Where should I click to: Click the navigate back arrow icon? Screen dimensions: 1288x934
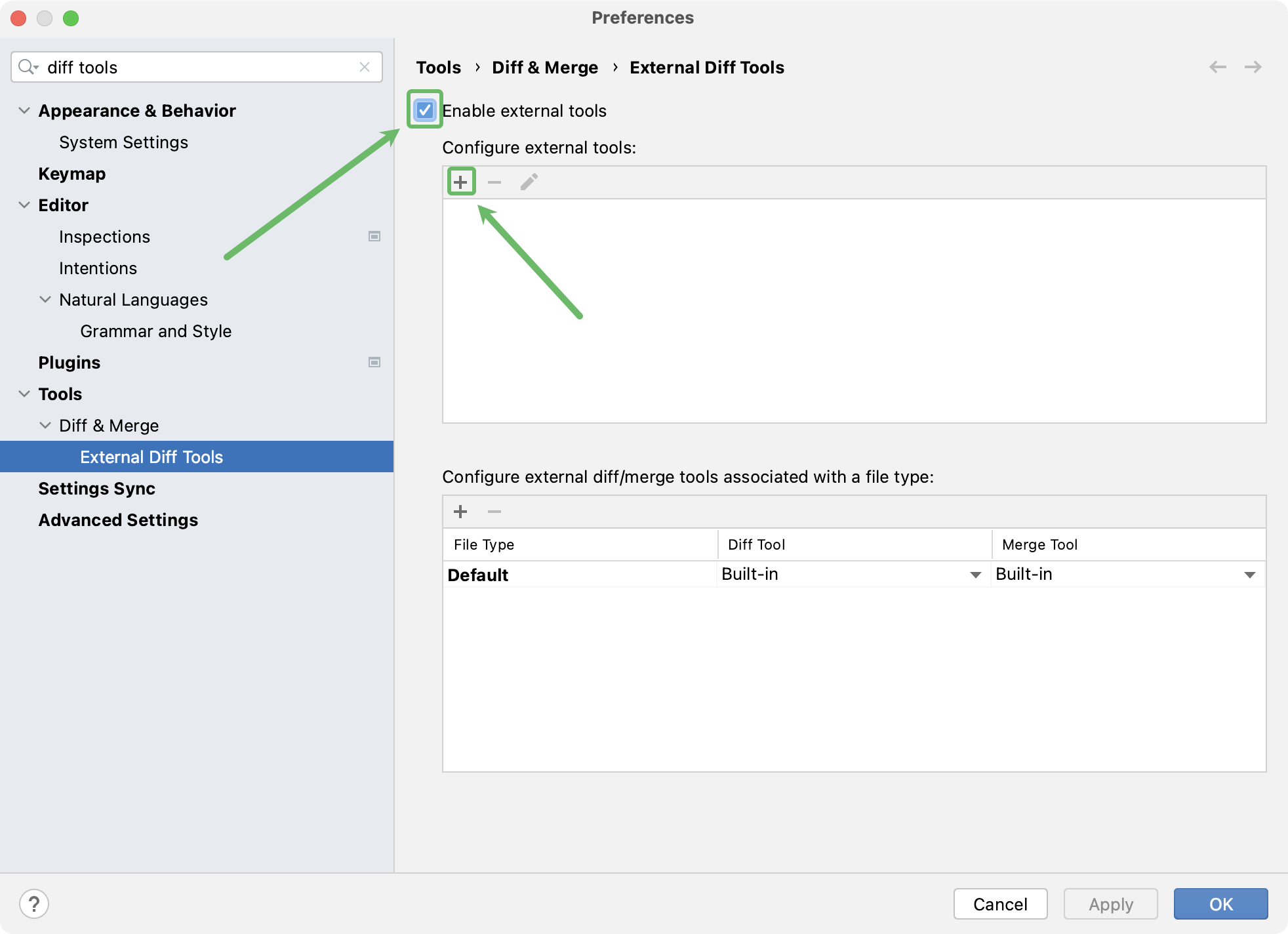coord(1218,68)
